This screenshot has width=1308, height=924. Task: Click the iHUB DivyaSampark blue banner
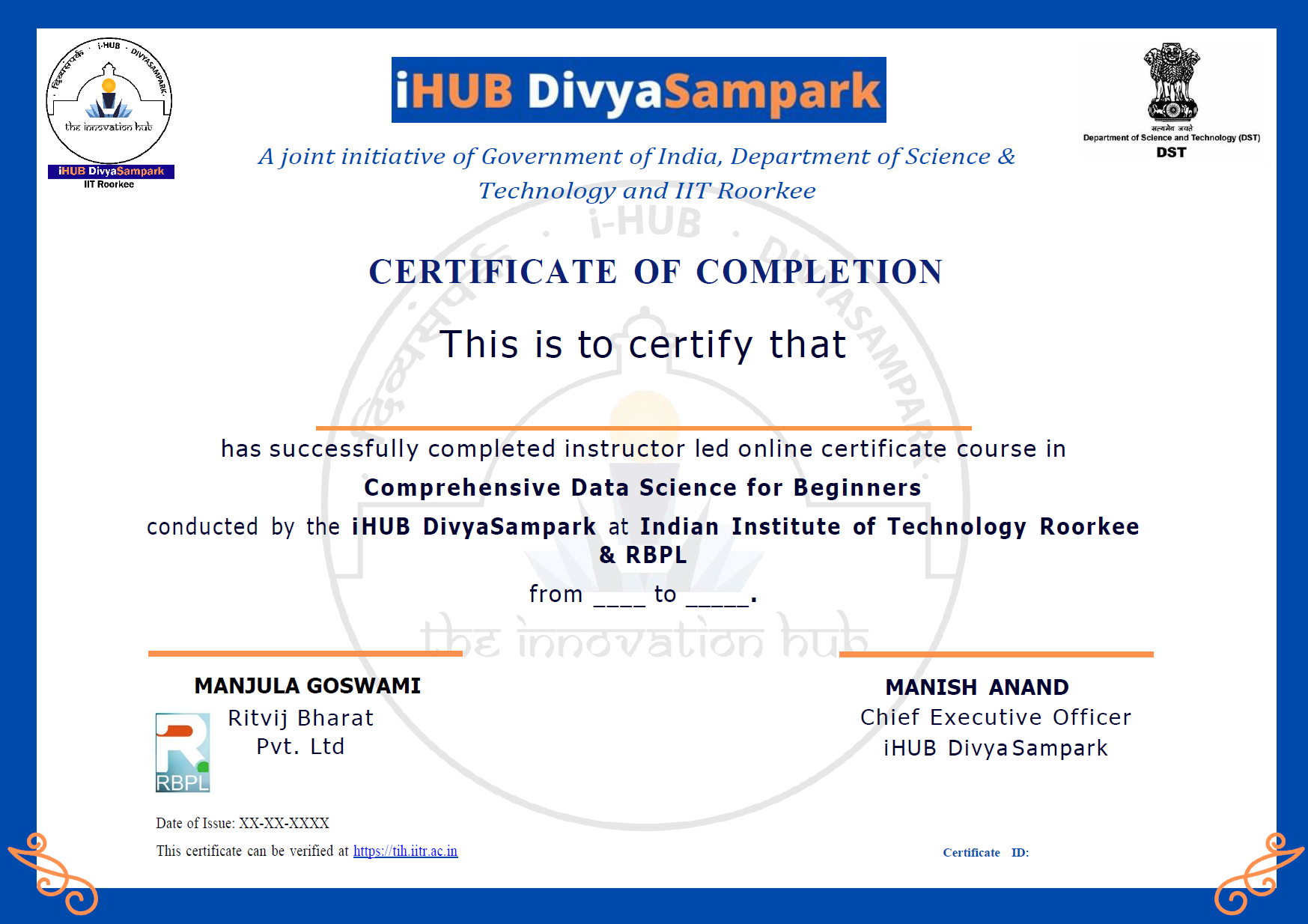[x=638, y=90]
